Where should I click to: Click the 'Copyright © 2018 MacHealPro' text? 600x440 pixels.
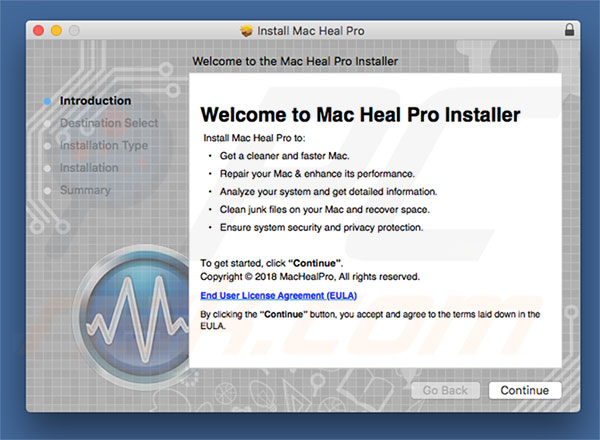[x=310, y=277]
